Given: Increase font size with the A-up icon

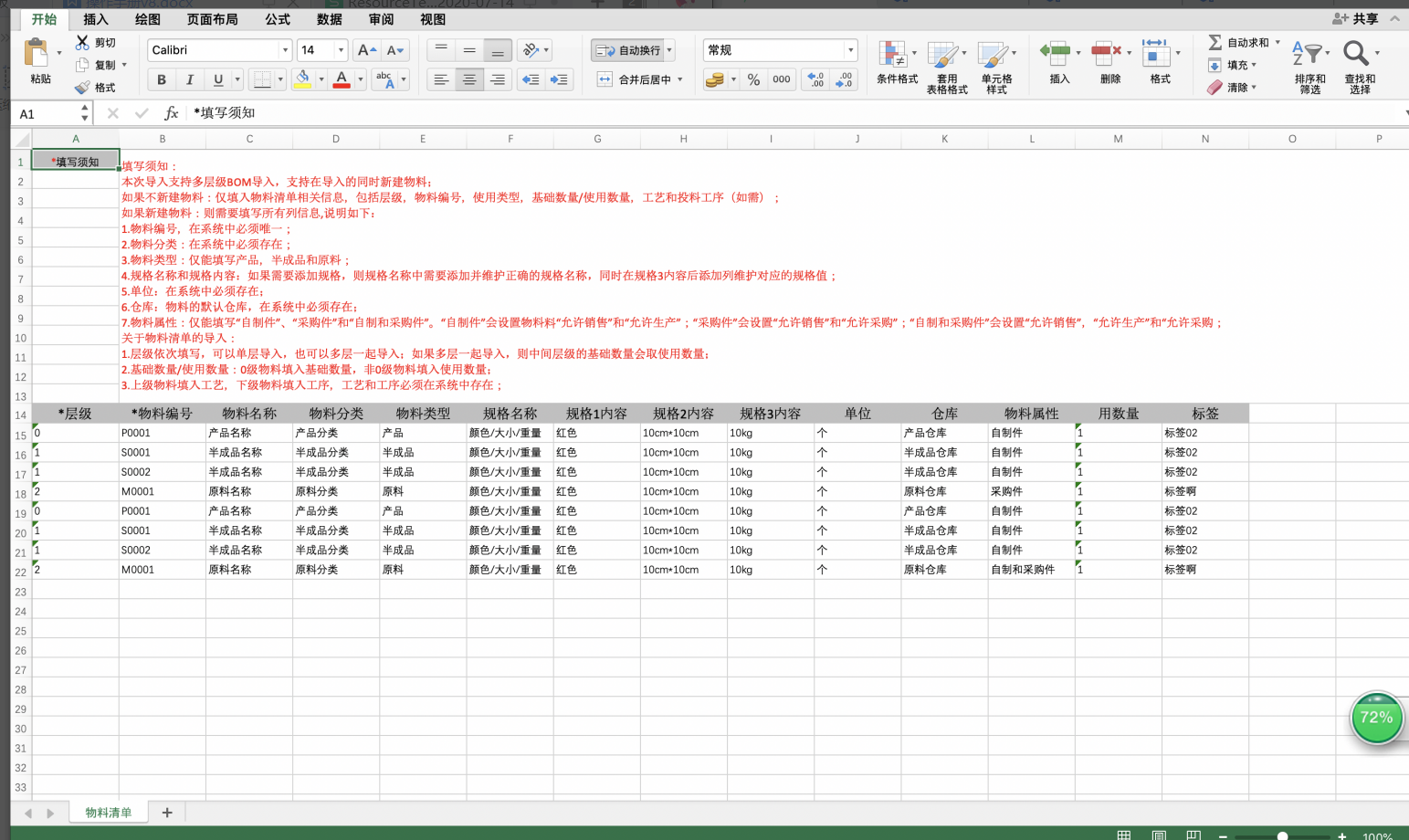Looking at the screenshot, I should tap(367, 50).
